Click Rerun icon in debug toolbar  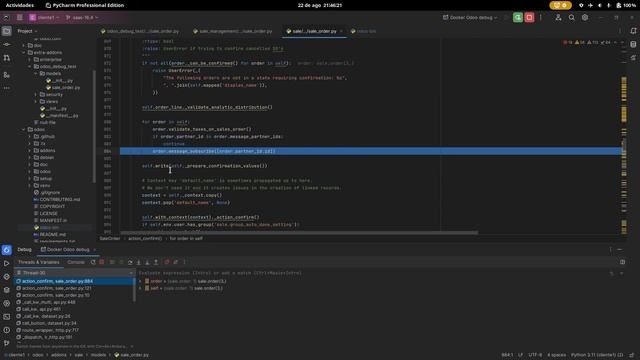[x=93, y=262]
